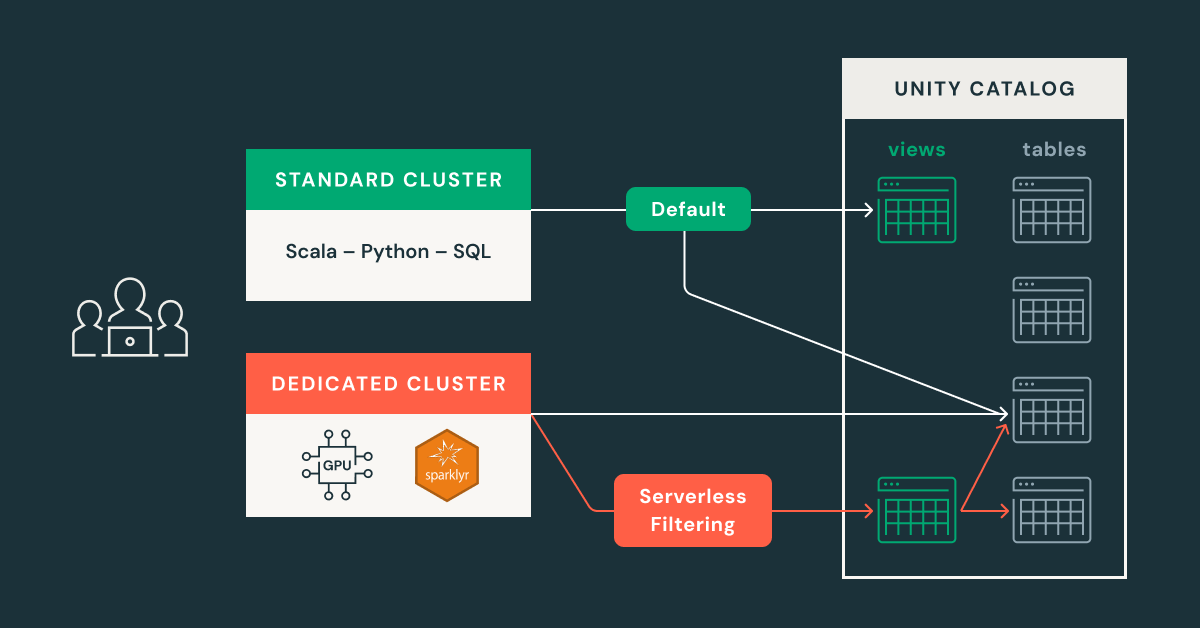Image resolution: width=1200 pixels, height=628 pixels.
Task: Click the gray tables column heading
Action: click(1054, 150)
